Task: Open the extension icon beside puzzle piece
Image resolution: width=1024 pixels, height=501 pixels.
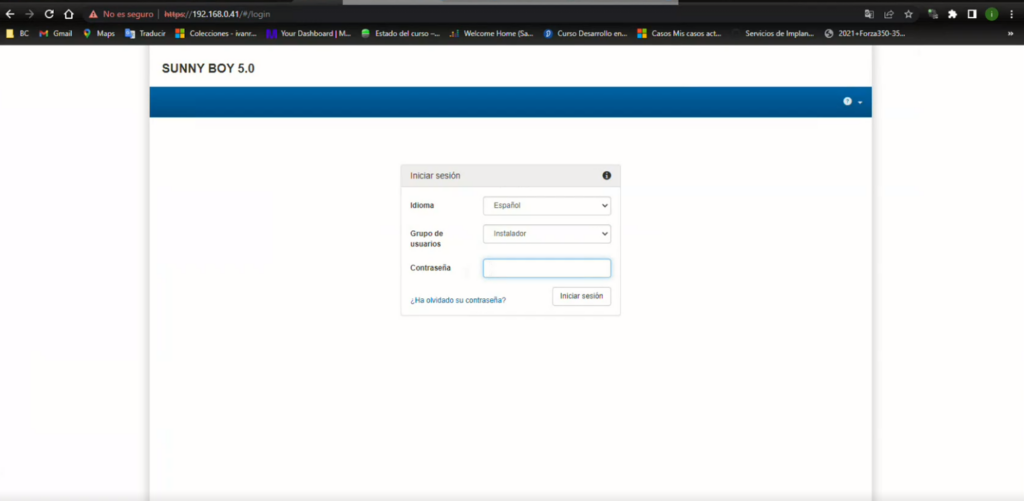Action: pyautogui.click(x=933, y=14)
